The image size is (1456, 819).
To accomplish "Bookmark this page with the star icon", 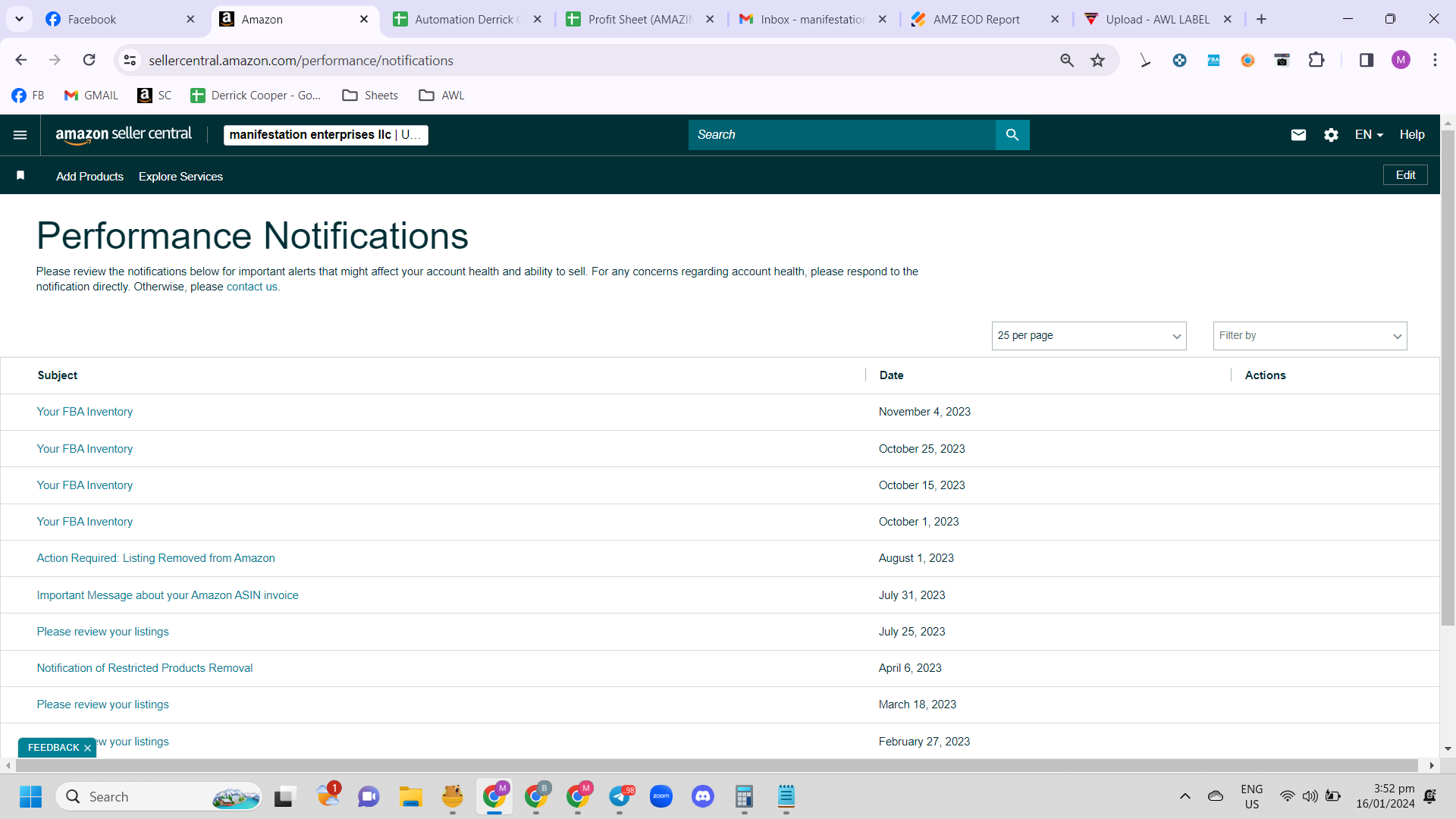I will pyautogui.click(x=1097, y=60).
